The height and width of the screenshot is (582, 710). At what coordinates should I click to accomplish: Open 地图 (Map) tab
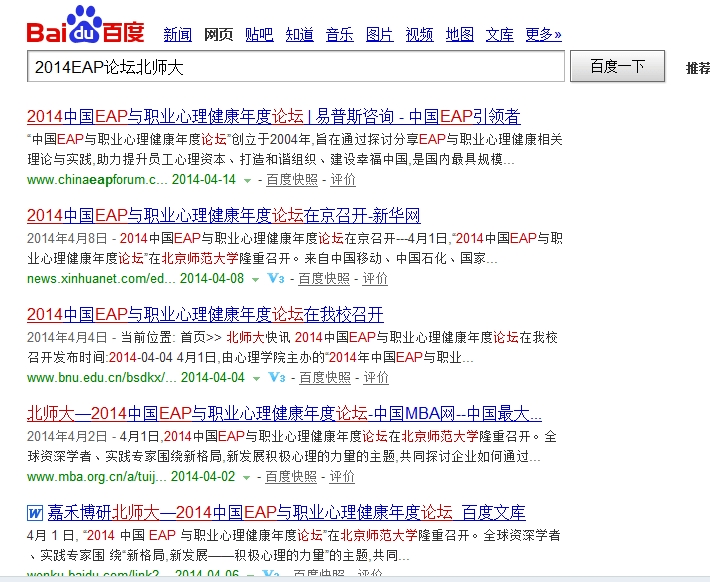click(459, 35)
